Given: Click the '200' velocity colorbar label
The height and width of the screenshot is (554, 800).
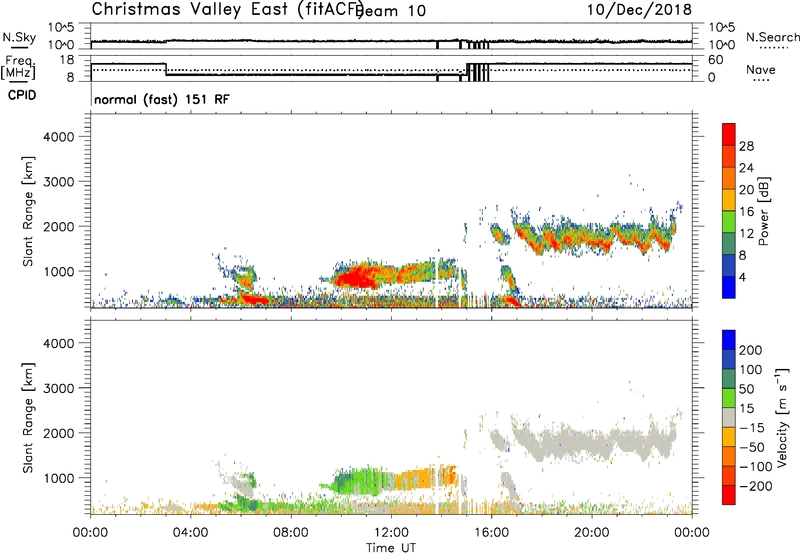Looking at the screenshot, I should [x=751, y=350].
